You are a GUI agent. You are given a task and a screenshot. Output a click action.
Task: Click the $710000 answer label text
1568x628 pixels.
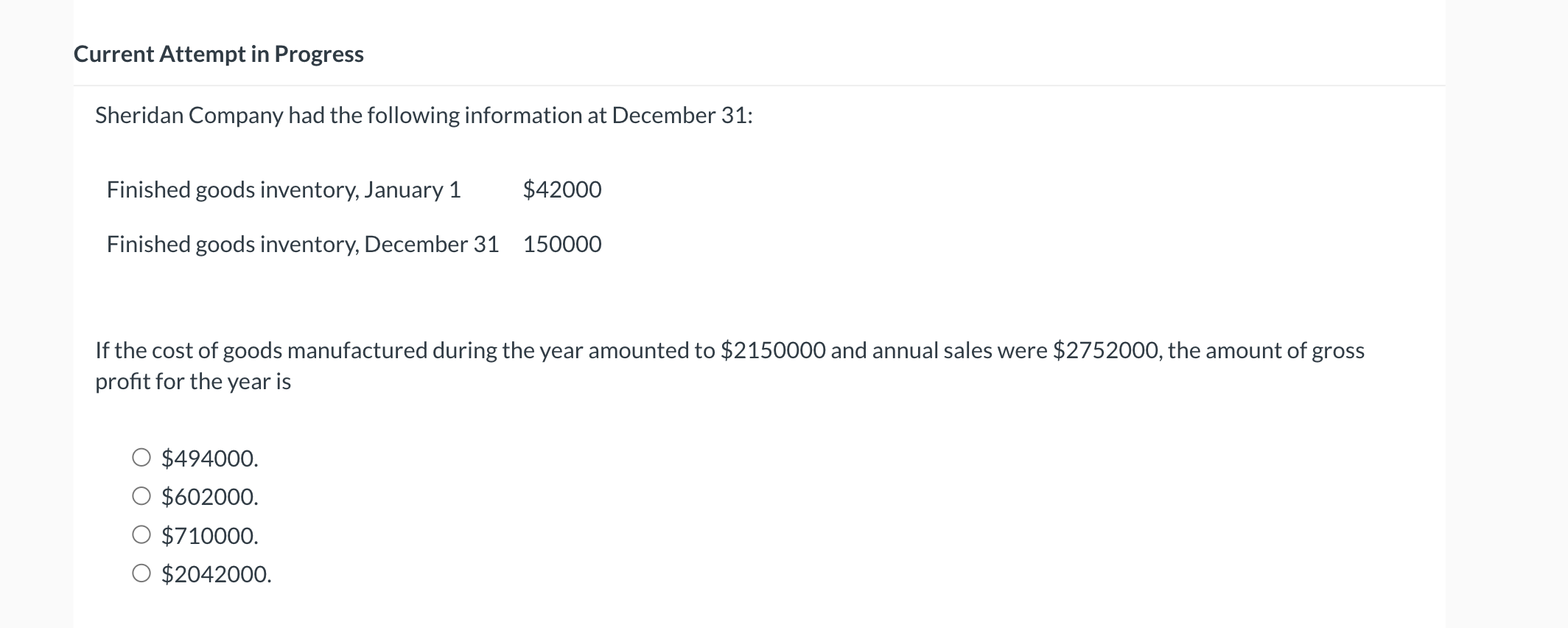(209, 536)
